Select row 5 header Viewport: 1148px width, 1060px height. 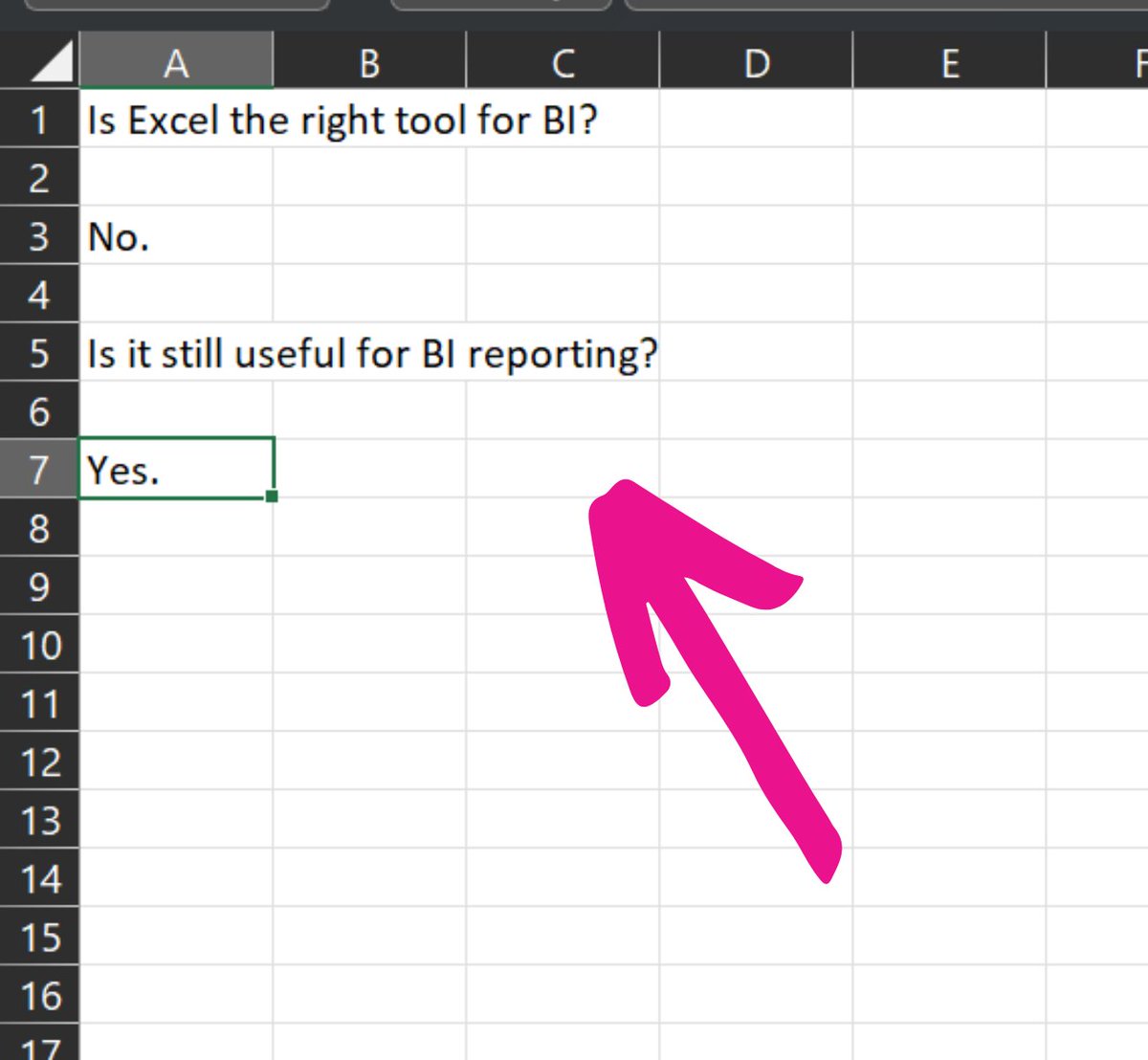(x=39, y=352)
